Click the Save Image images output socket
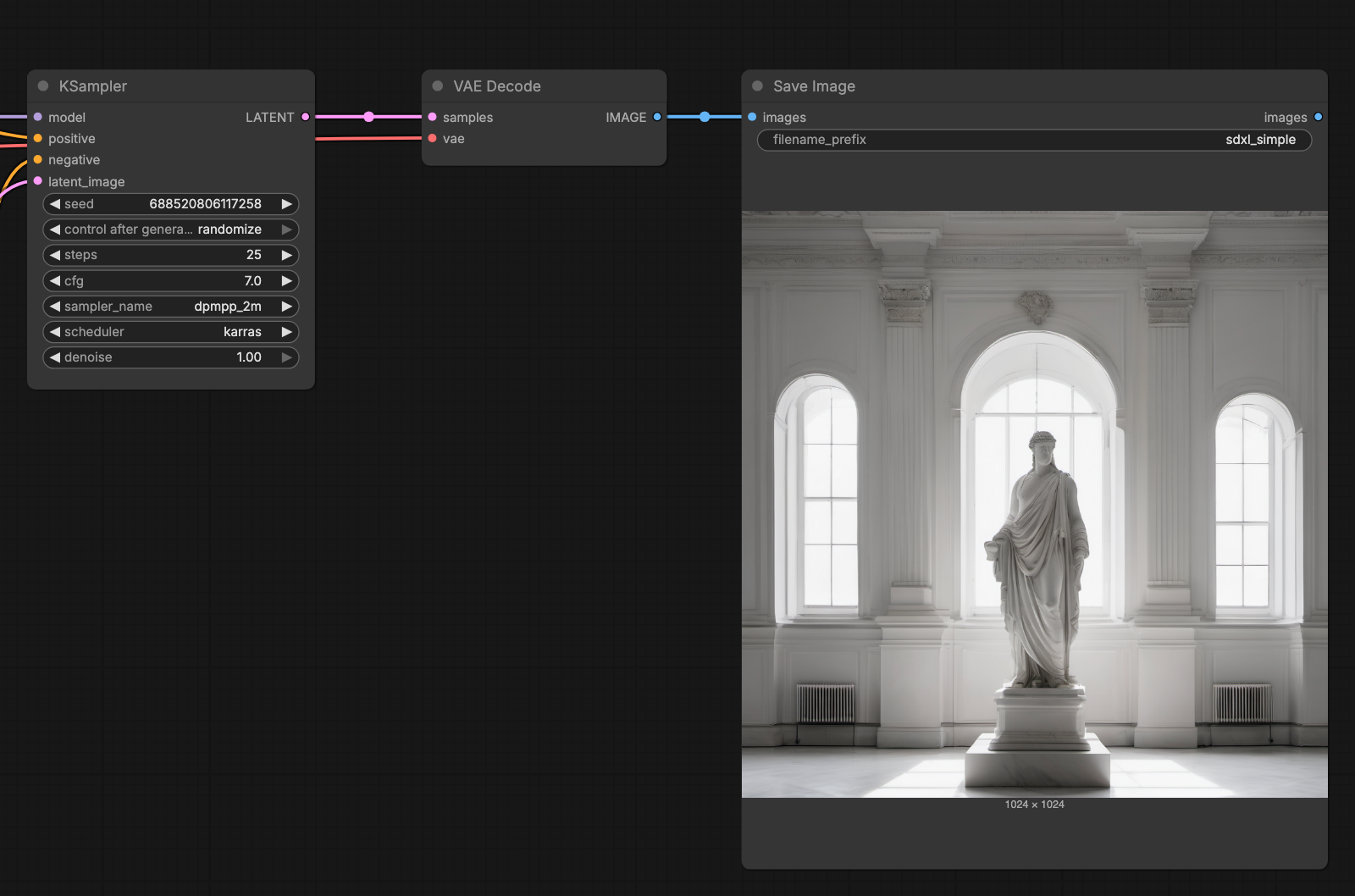This screenshot has height=896, width=1355. click(1318, 117)
